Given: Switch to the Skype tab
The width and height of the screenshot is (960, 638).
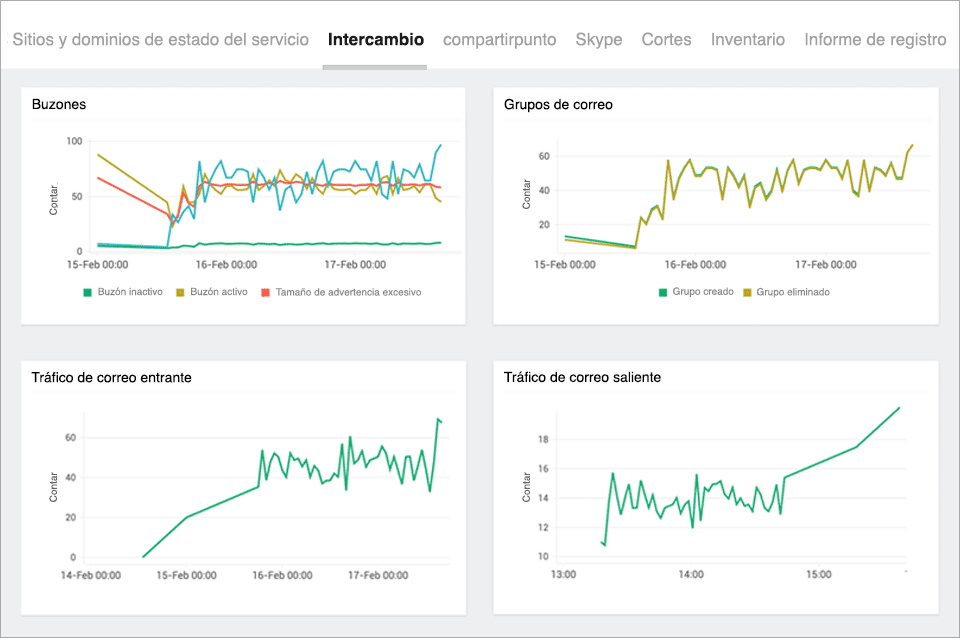Looking at the screenshot, I should click(598, 40).
